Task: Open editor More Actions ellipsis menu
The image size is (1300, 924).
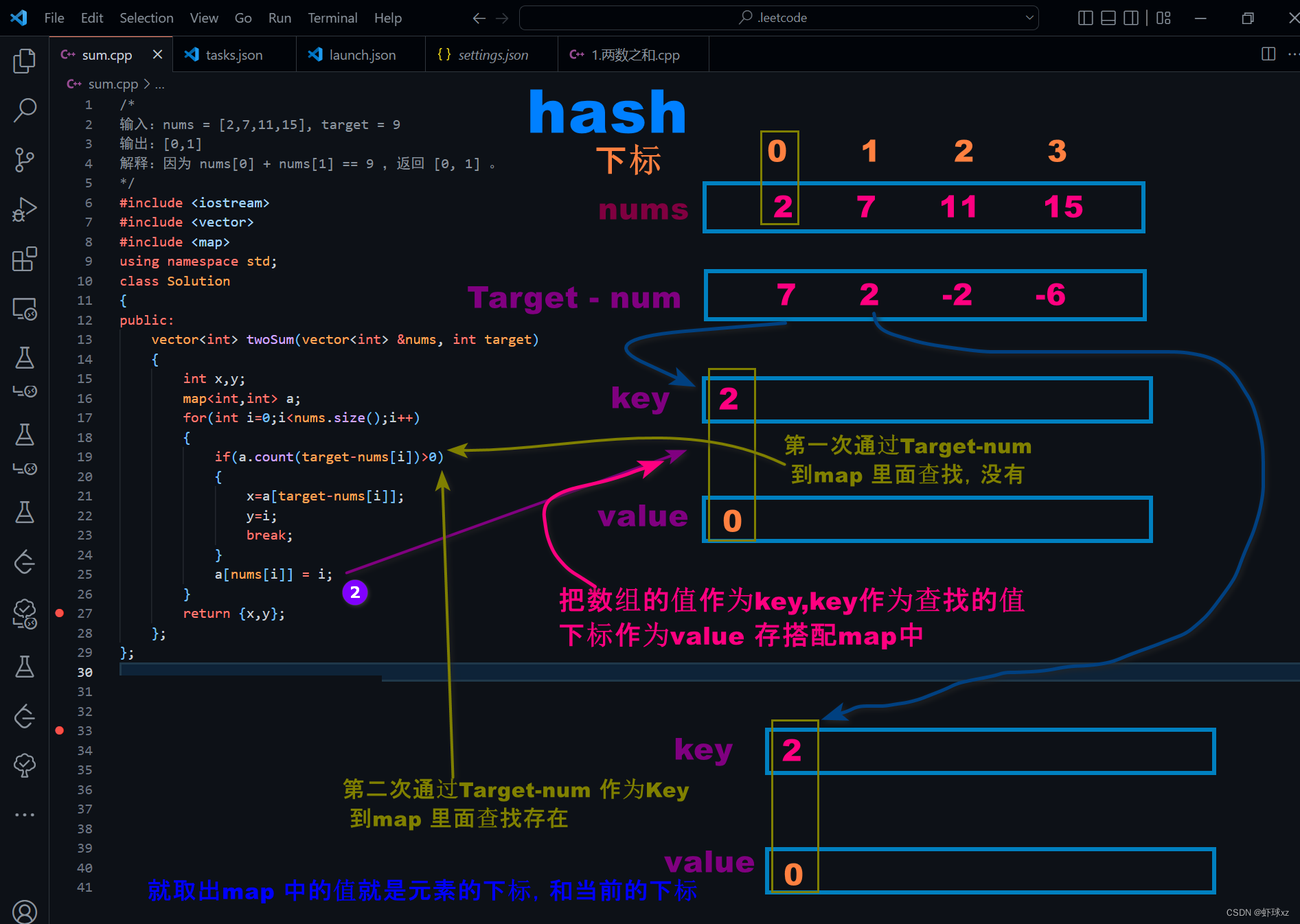Action: [x=1293, y=54]
